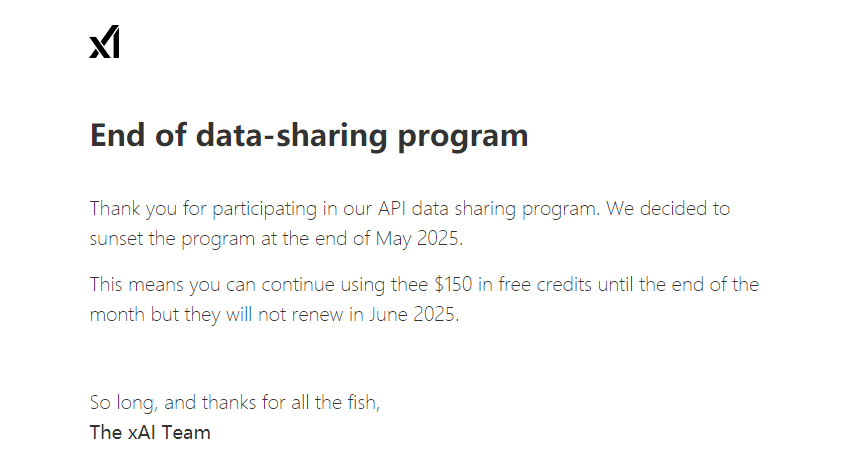Click the "$150" amount text
846x466 pixels.
point(453,284)
